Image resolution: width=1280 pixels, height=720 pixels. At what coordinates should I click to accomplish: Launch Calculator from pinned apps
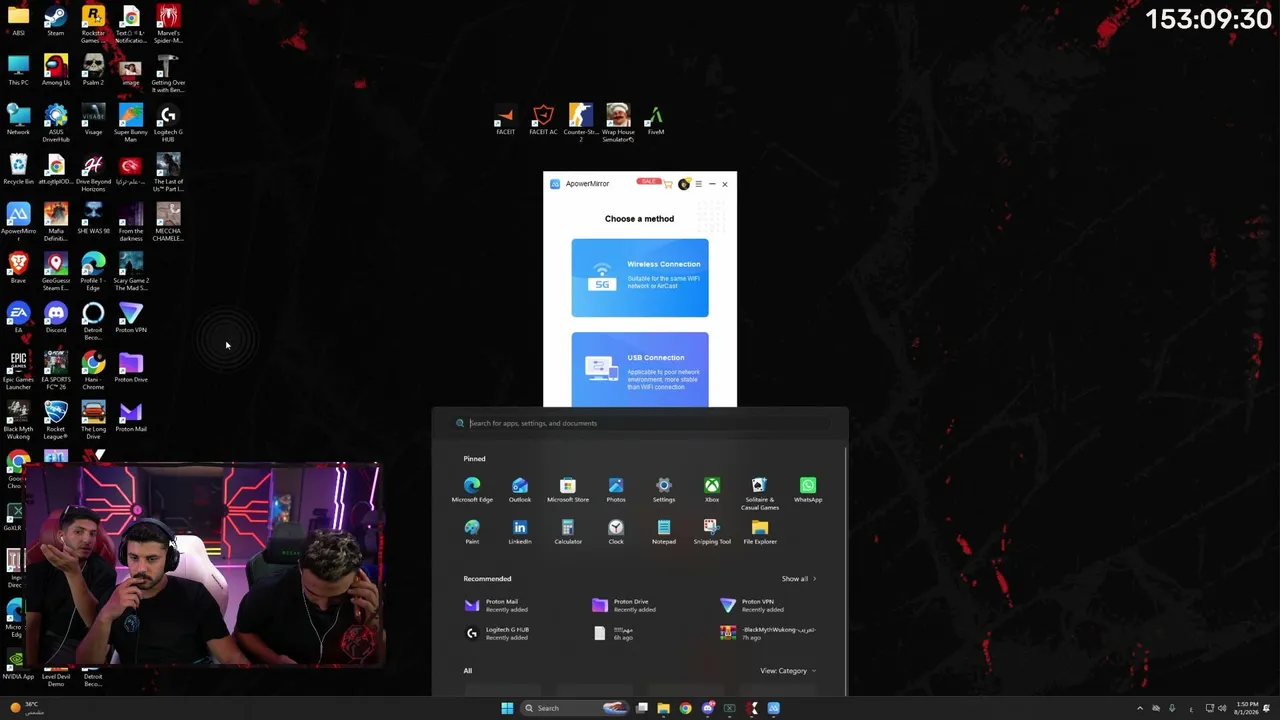pyautogui.click(x=568, y=532)
